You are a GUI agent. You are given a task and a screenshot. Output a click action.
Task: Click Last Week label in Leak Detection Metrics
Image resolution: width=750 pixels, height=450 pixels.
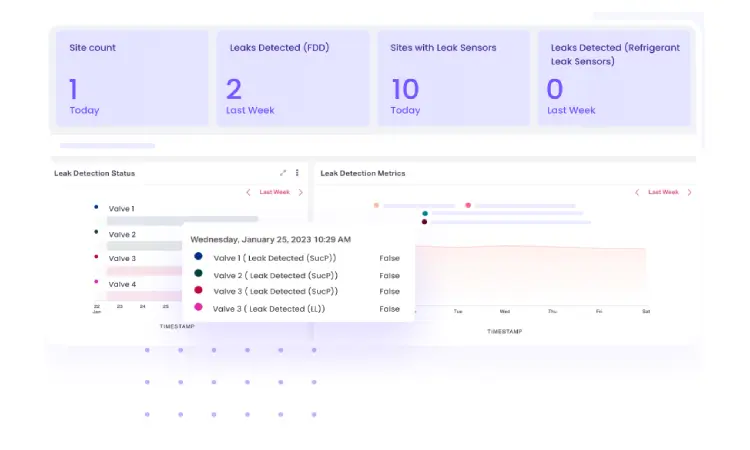(x=663, y=192)
